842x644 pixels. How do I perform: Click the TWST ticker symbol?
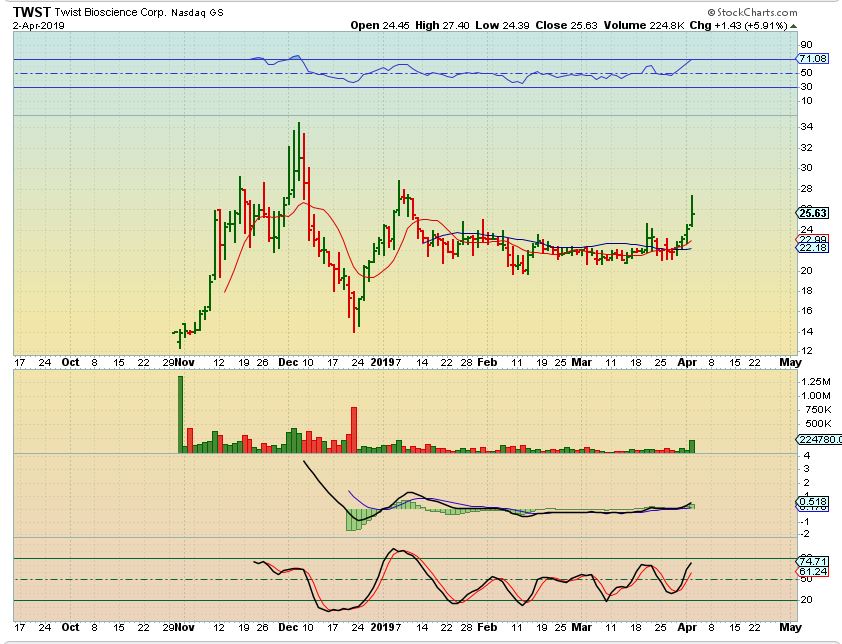coord(31,12)
